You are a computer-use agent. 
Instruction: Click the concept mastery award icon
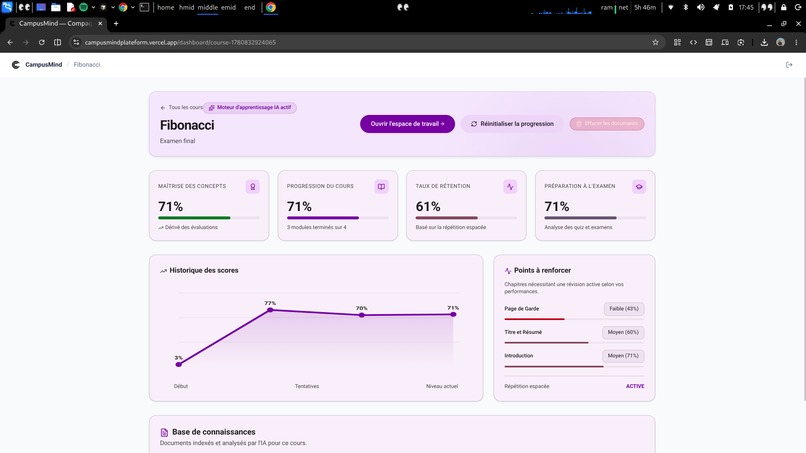[x=252, y=187]
